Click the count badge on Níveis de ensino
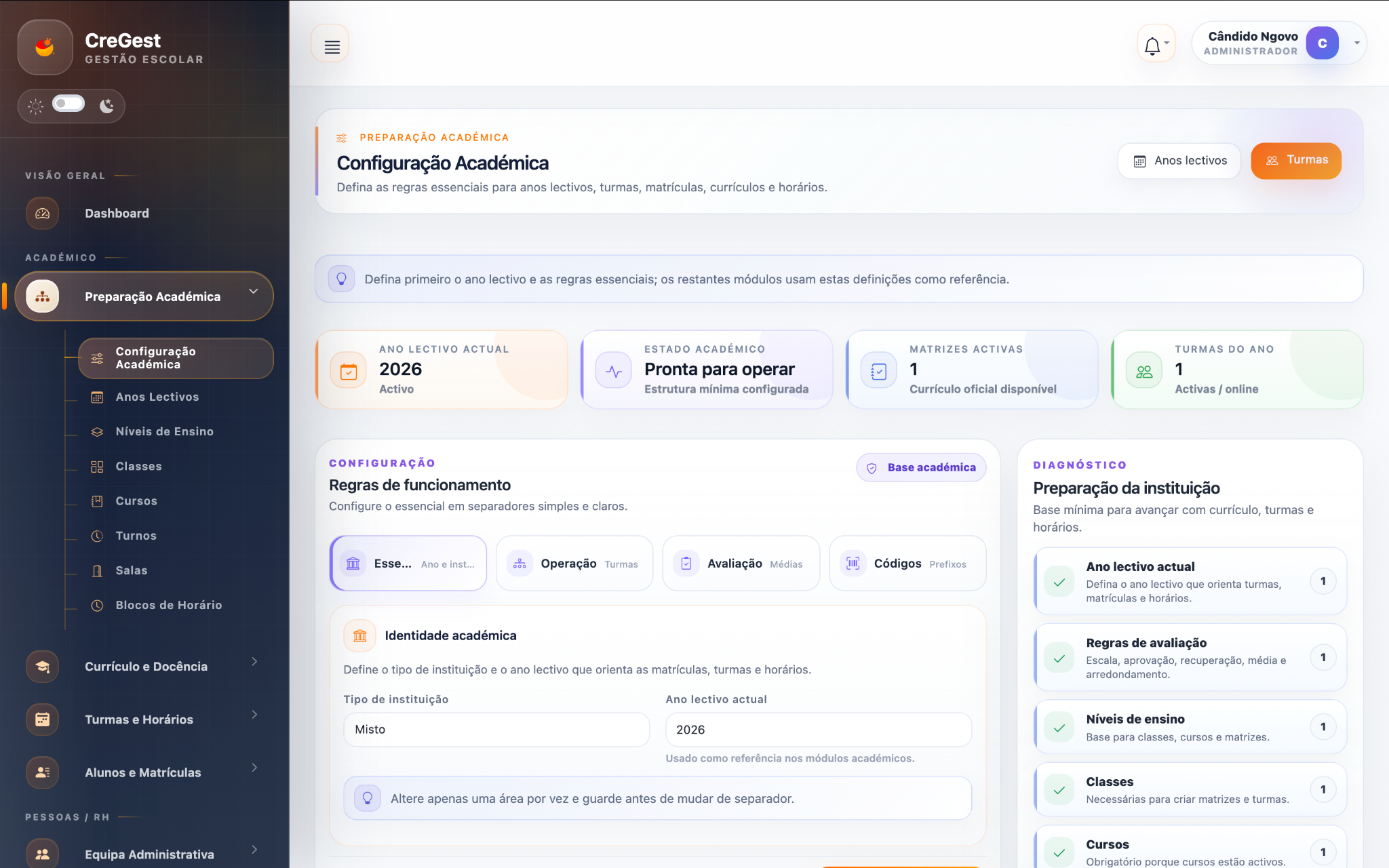Viewport: 1389px width, 868px height. [1323, 727]
